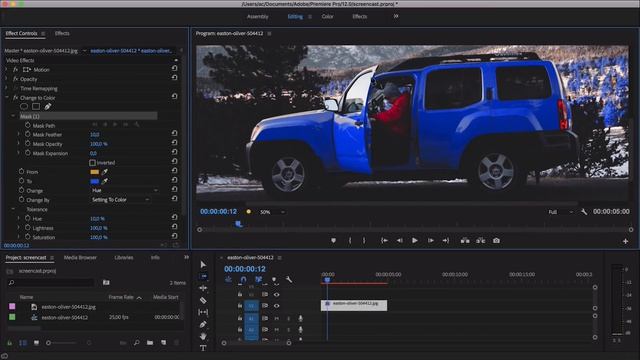The height and width of the screenshot is (360, 640).
Task: Toggle Inverted mask checkbox
Action: [x=92, y=162]
